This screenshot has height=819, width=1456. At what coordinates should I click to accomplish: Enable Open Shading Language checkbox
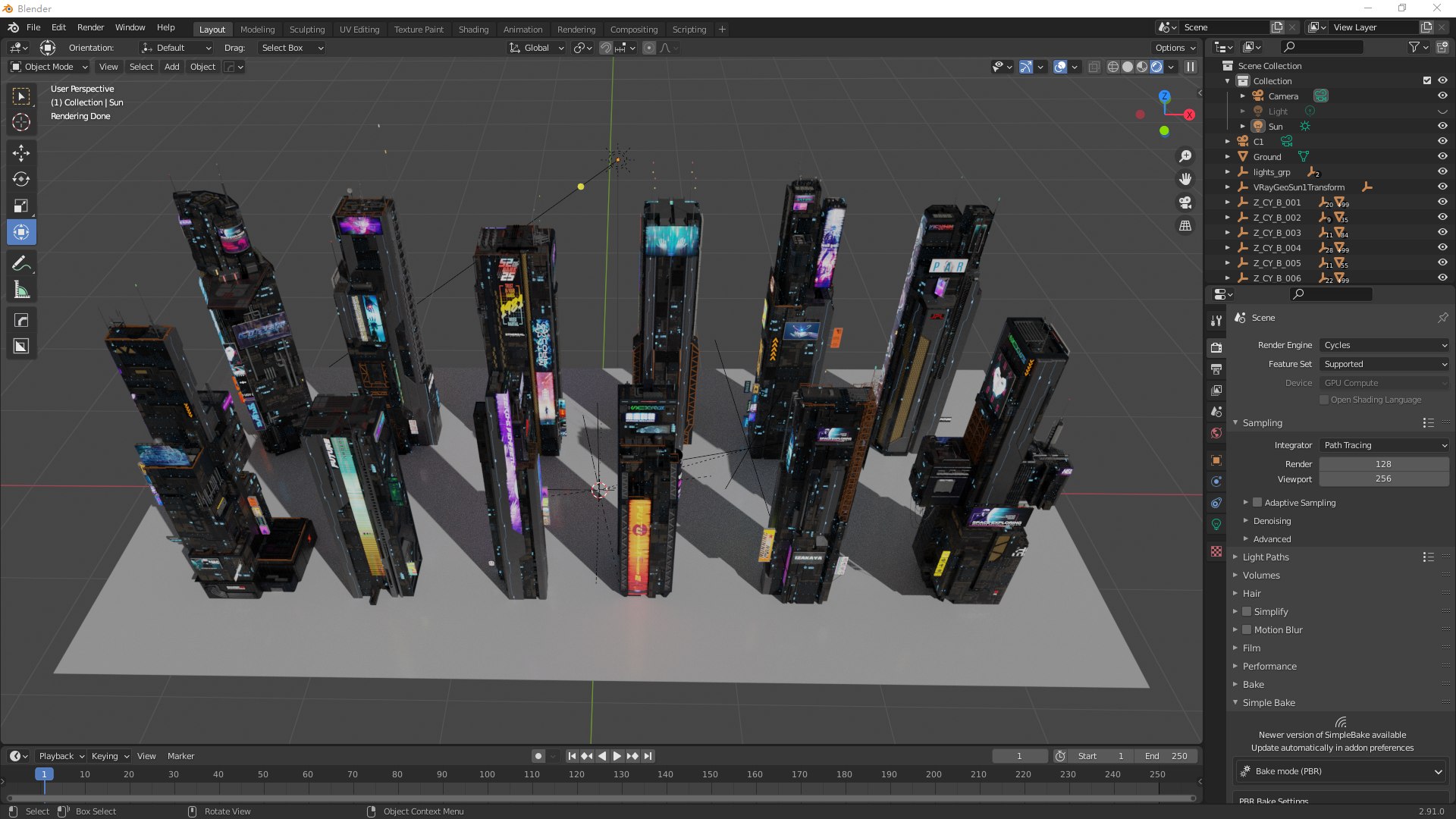[1322, 399]
